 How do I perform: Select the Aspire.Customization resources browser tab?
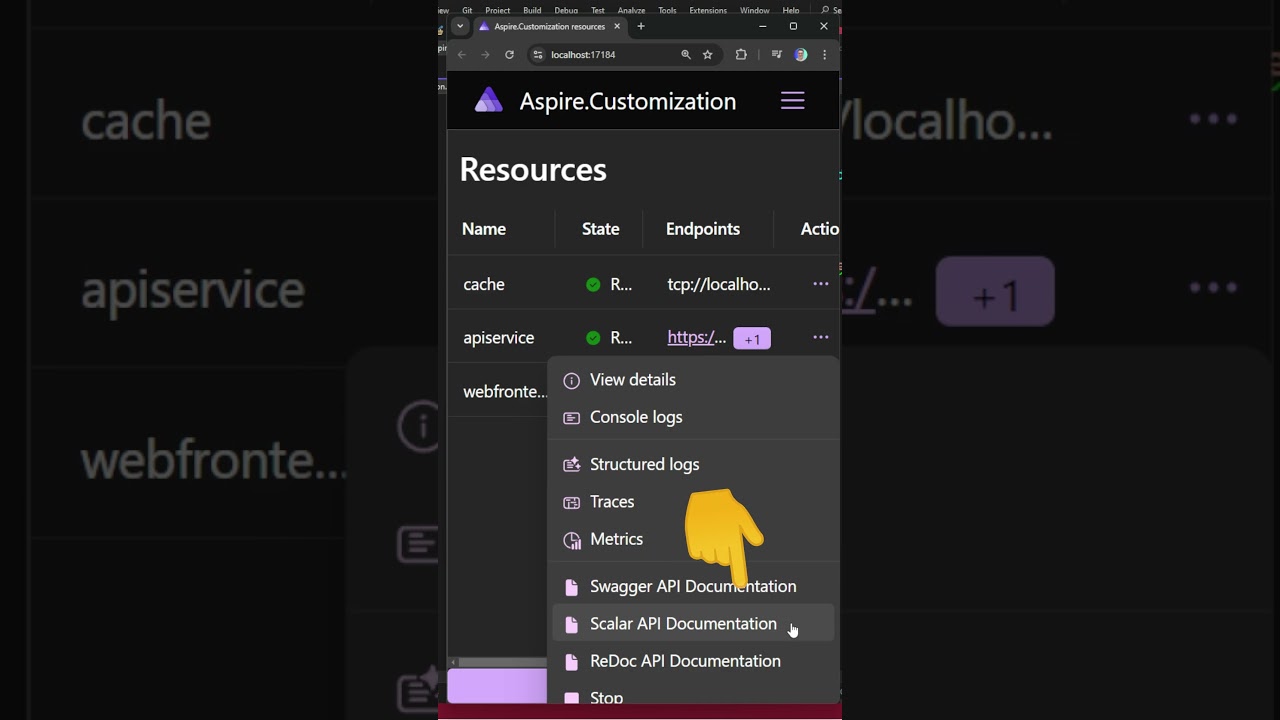pyautogui.click(x=549, y=26)
